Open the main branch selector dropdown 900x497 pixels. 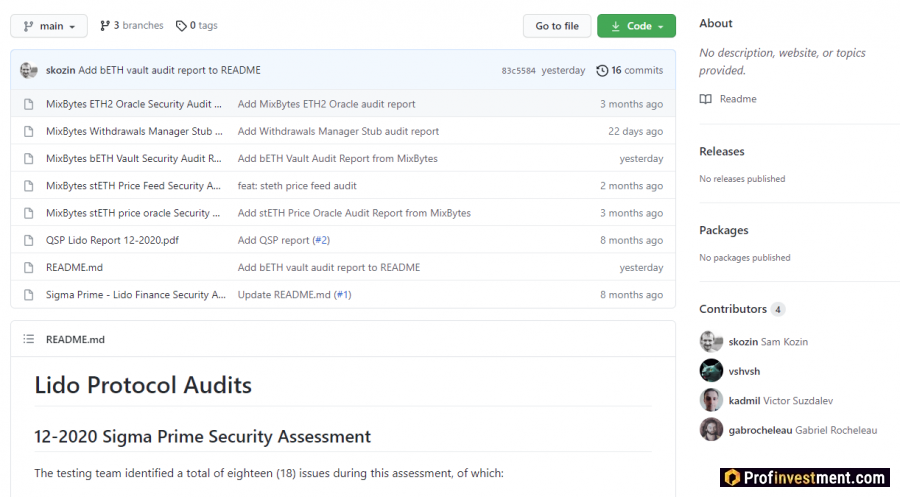pyautogui.click(x=49, y=26)
